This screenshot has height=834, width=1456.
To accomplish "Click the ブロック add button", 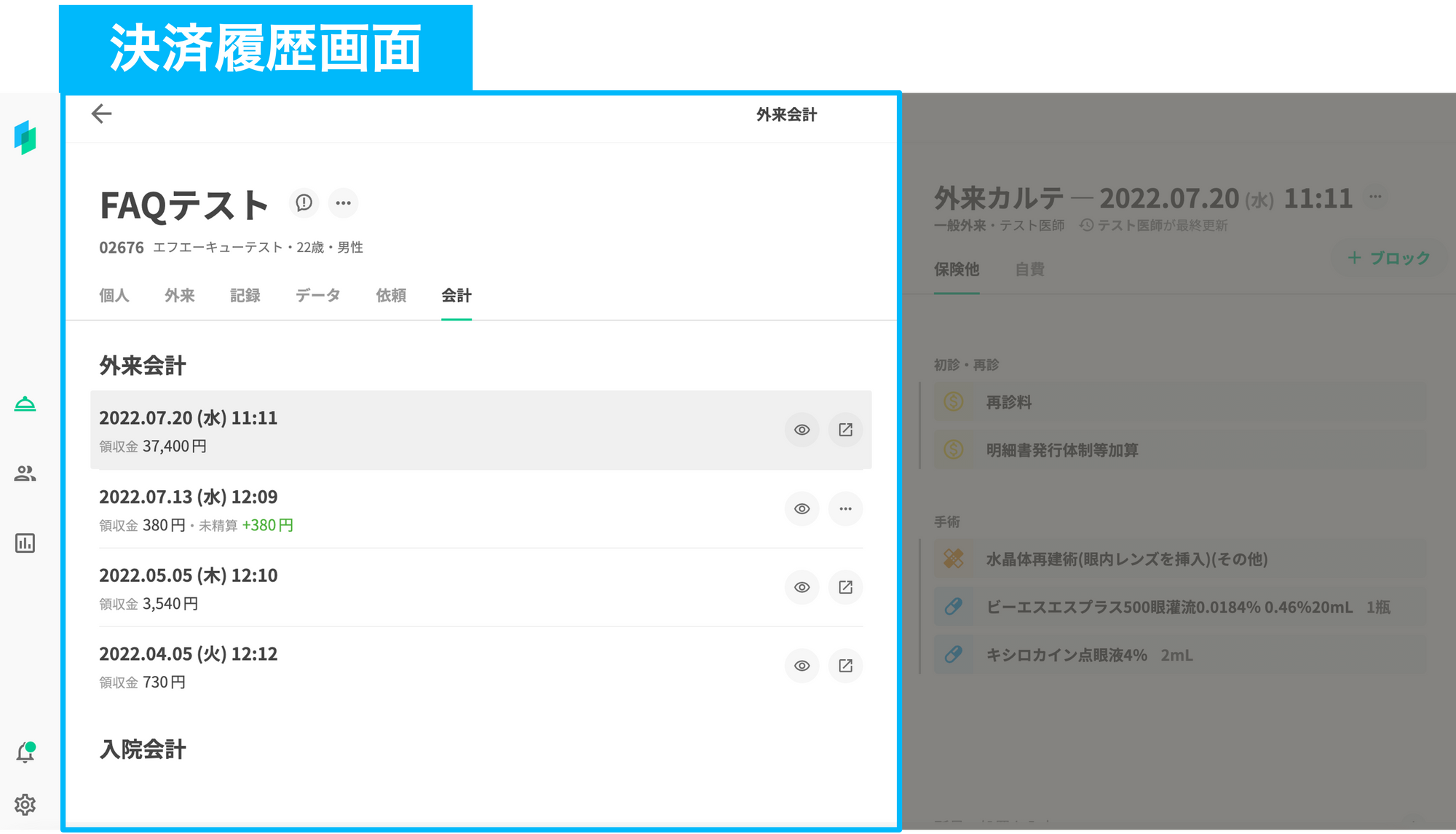I will 1388,258.
